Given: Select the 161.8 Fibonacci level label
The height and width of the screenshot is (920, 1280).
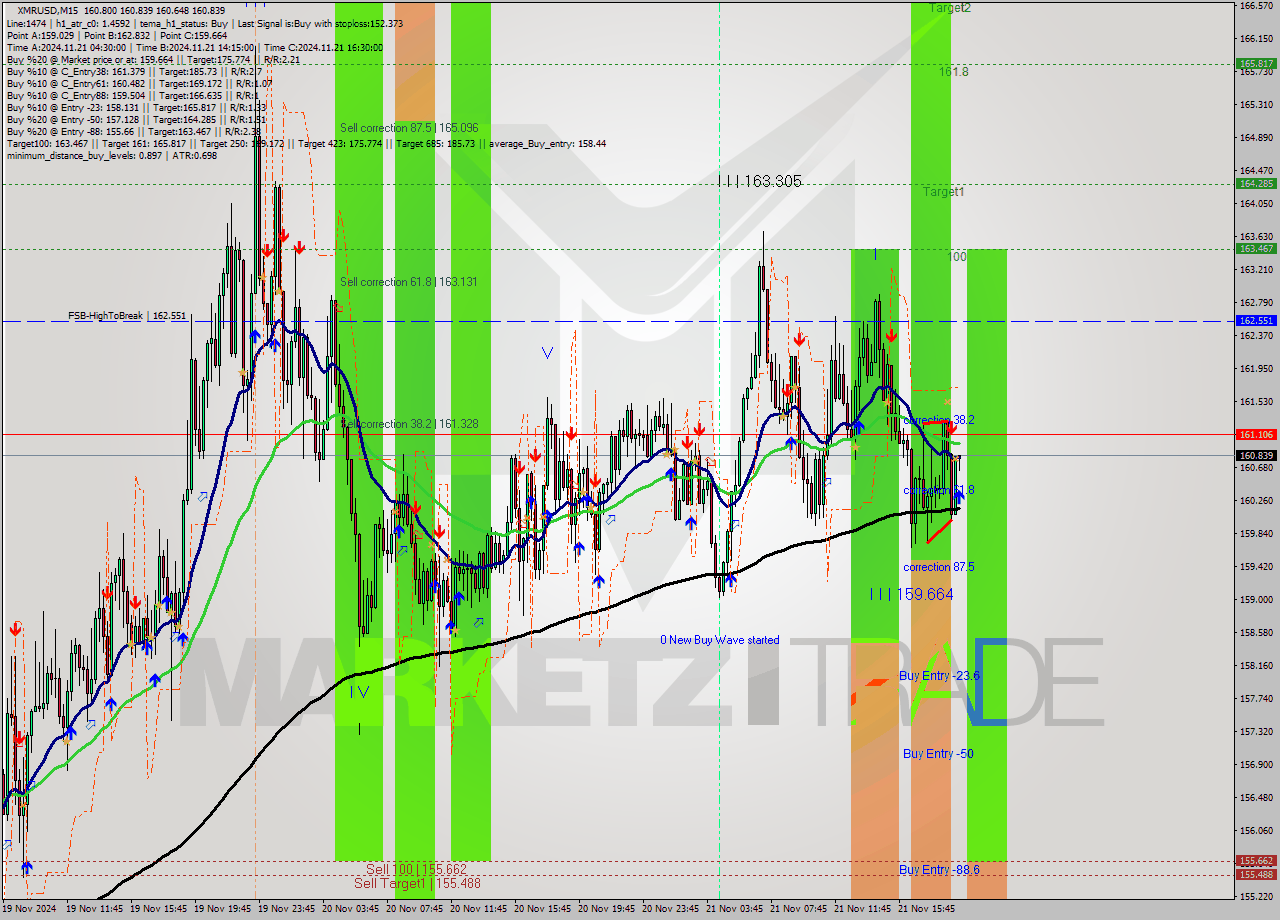Looking at the screenshot, I should tap(954, 72).
